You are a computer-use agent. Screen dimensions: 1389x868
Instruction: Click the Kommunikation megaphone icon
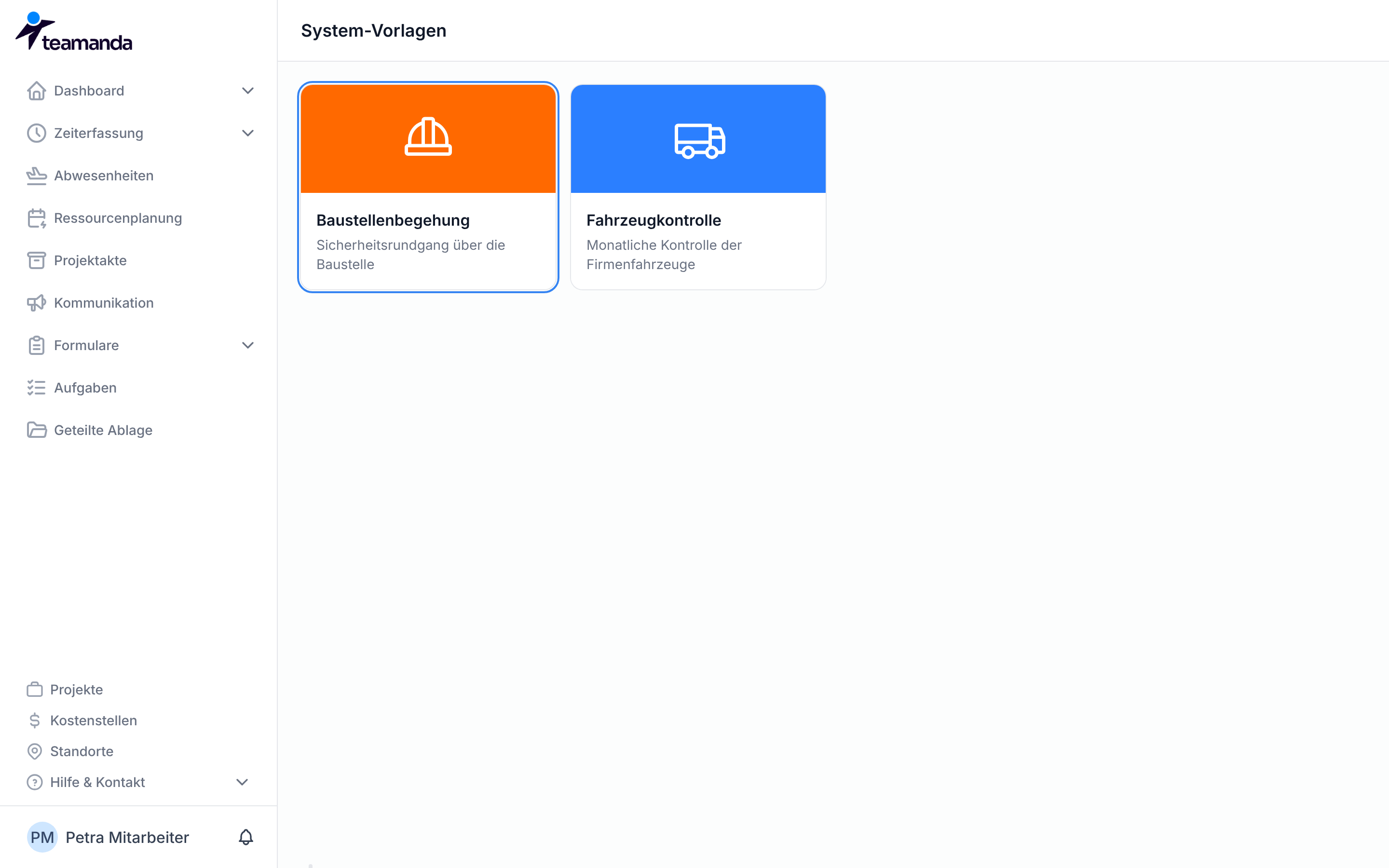(x=37, y=303)
